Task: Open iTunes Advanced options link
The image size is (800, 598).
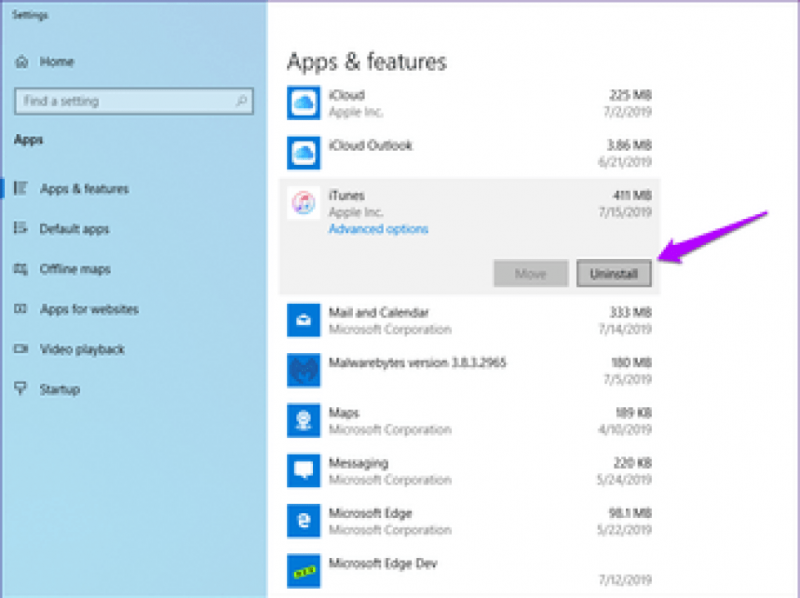Action: pyautogui.click(x=378, y=229)
